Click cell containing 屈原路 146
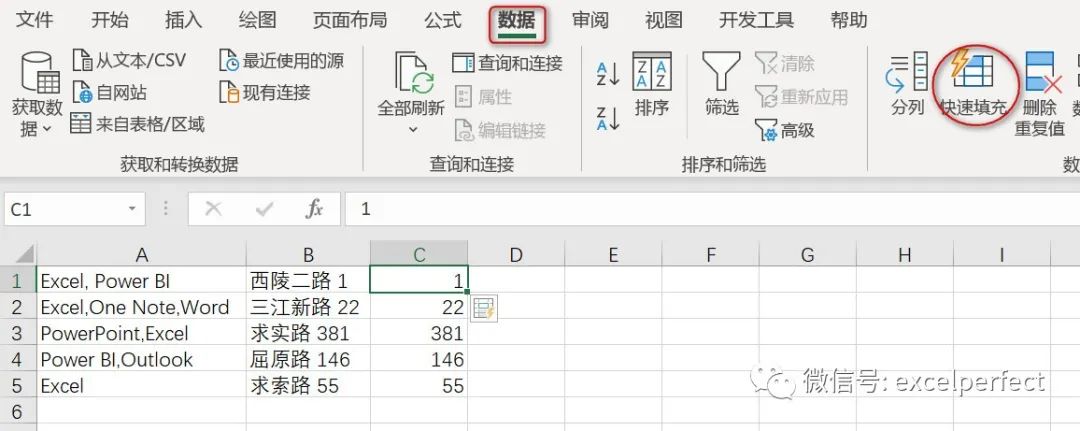 [308, 359]
